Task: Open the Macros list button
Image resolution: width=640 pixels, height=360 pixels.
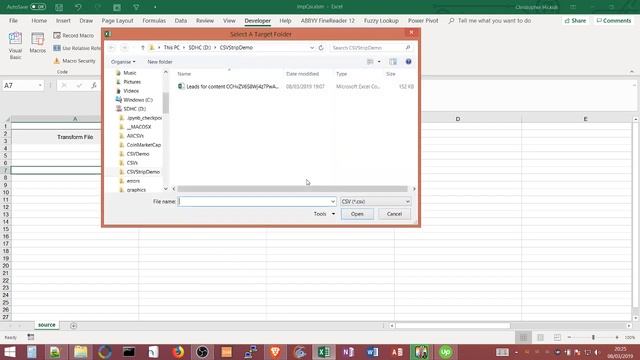Action: point(38,43)
